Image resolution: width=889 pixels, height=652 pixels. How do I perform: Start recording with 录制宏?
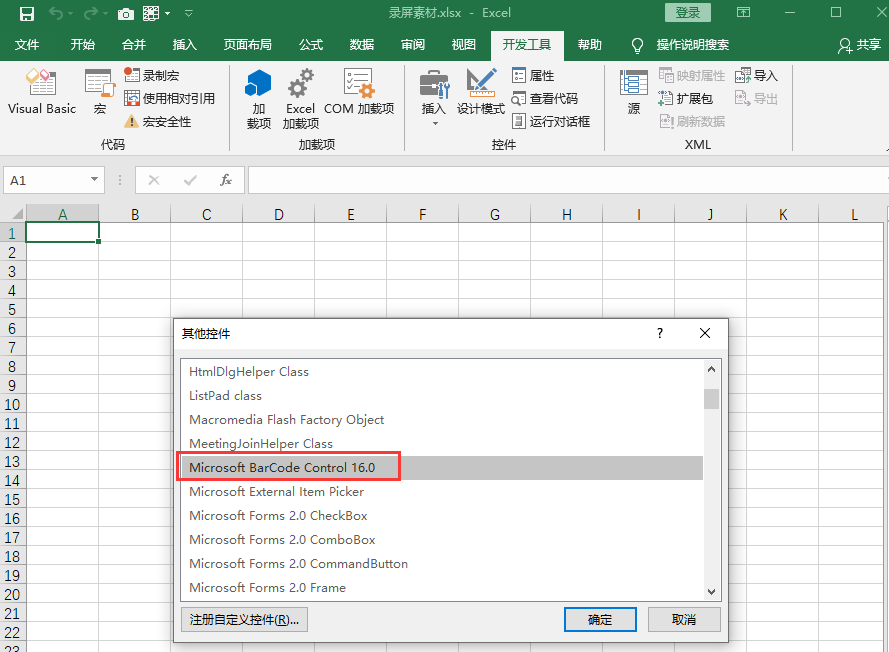pos(152,75)
